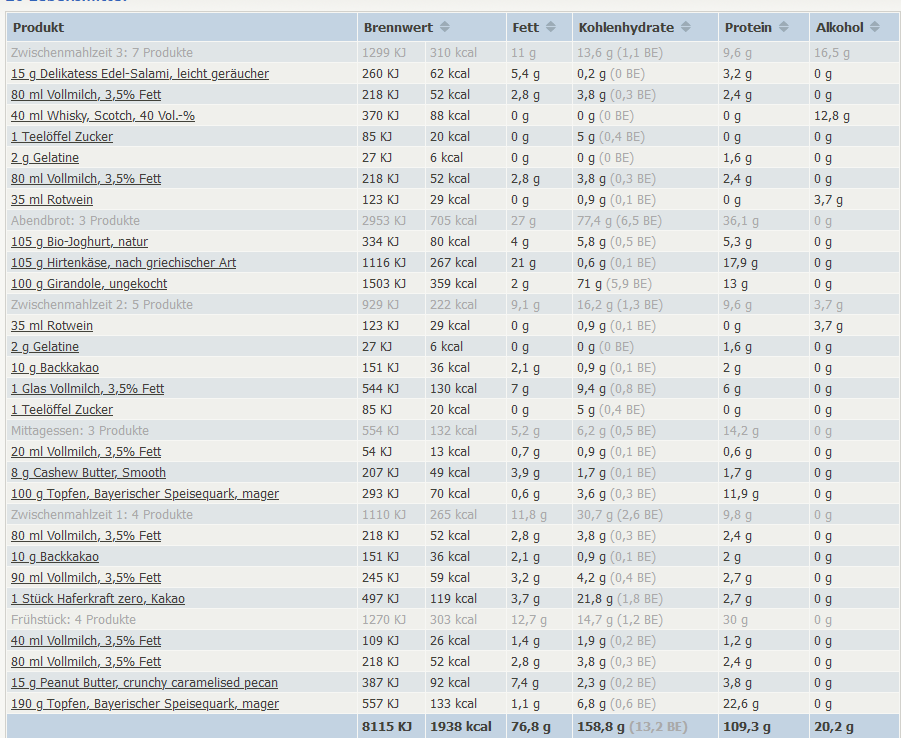View details for Bio-Joghurt, natur
Viewport: 901px width, 738px height.
[x=80, y=241]
